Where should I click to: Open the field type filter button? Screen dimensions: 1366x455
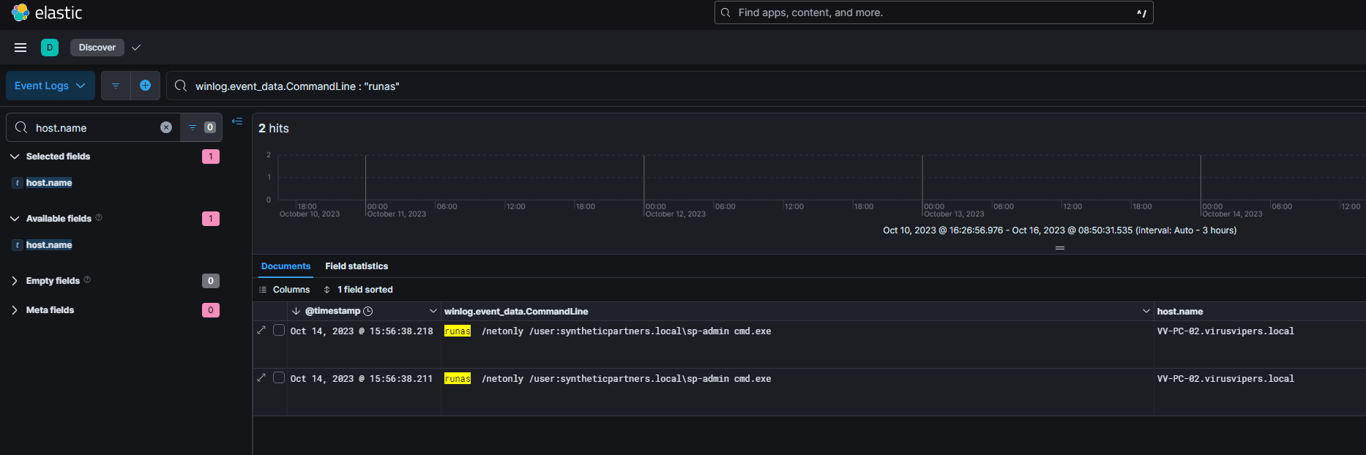tap(201, 127)
